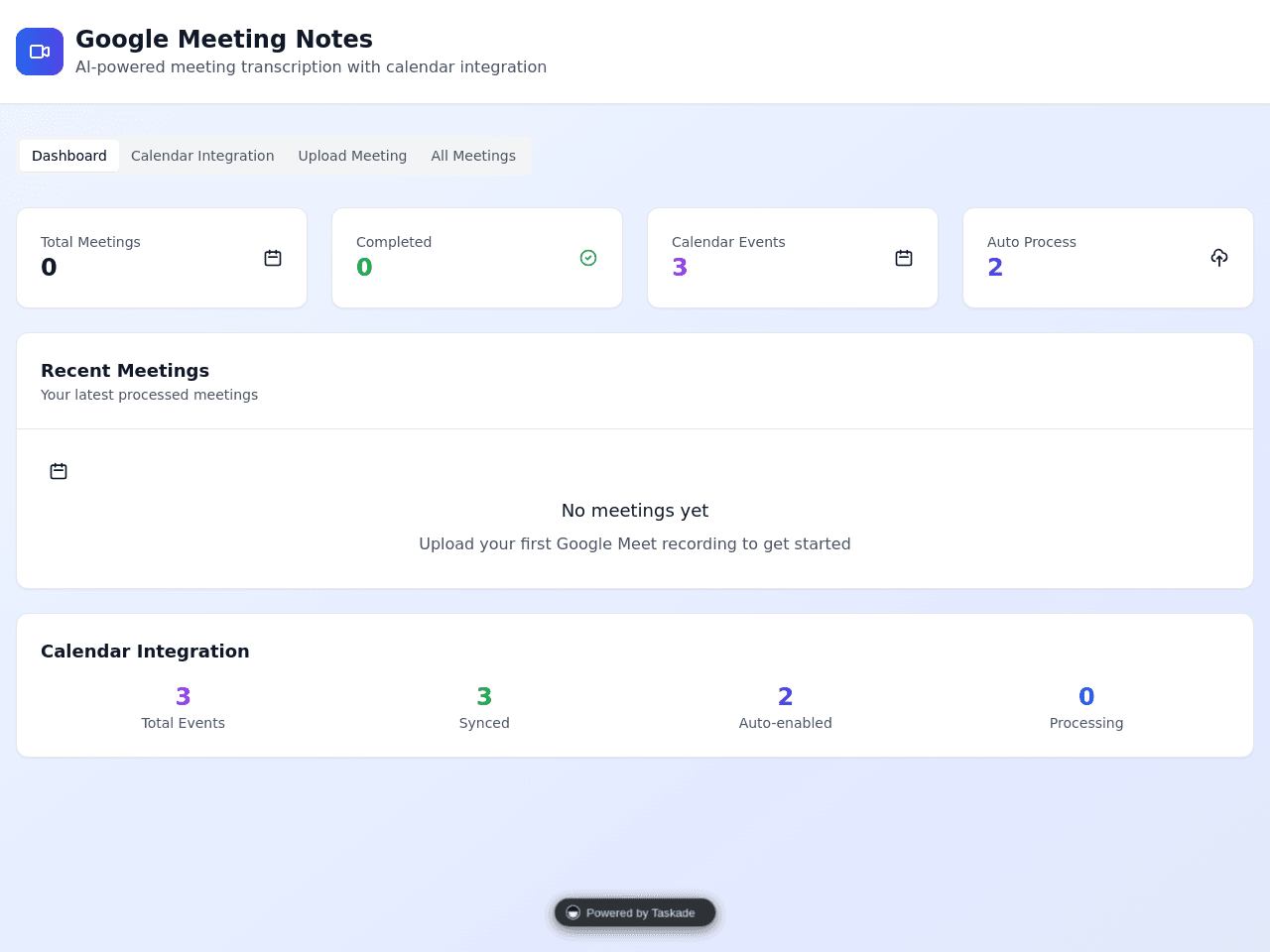Click the No meetings yet message
This screenshot has height=952, width=1270.
pos(635,511)
